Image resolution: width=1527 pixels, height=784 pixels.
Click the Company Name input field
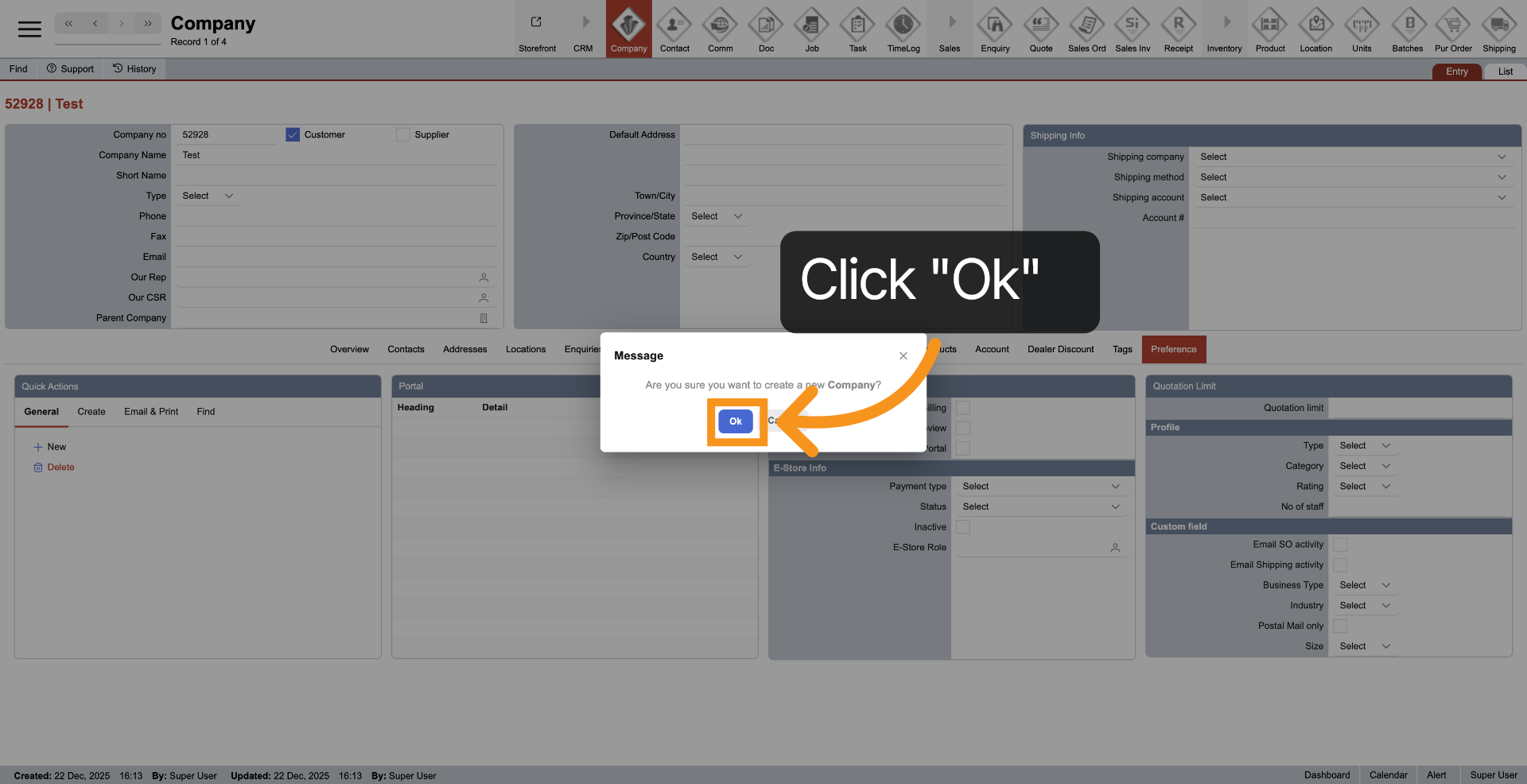click(336, 156)
